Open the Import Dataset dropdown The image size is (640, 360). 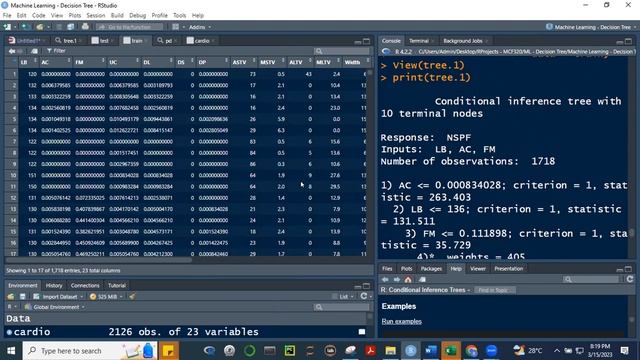[x=58, y=297]
